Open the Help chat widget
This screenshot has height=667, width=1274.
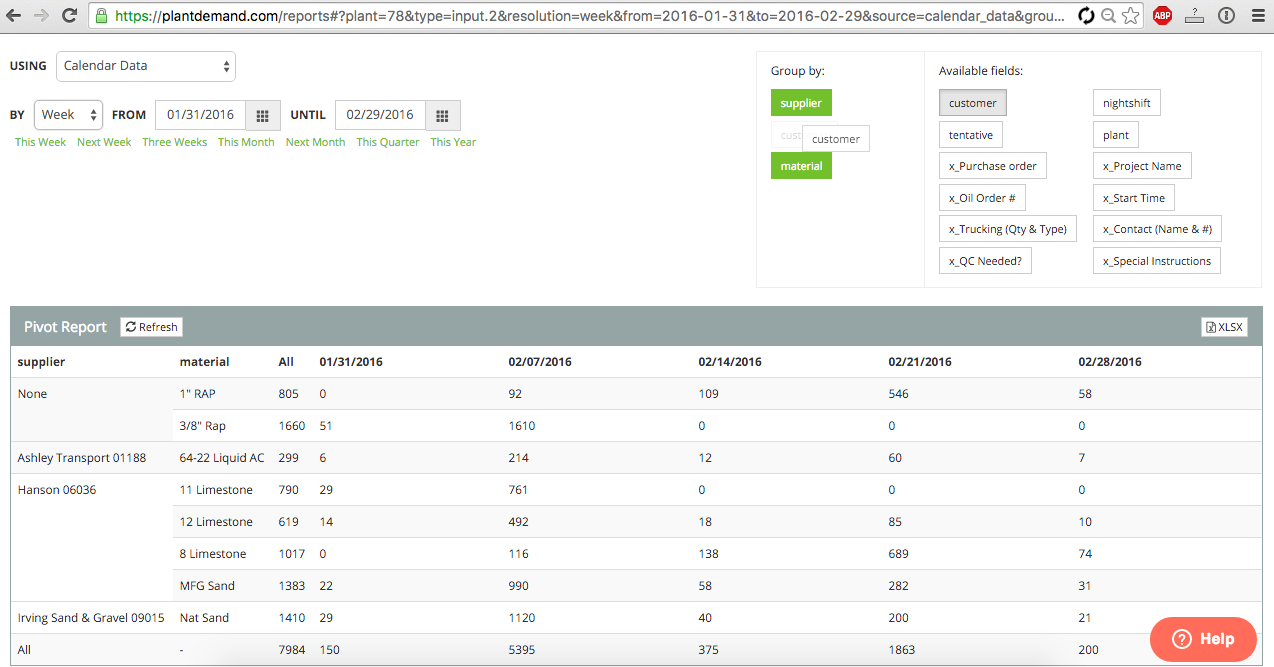click(x=1202, y=639)
